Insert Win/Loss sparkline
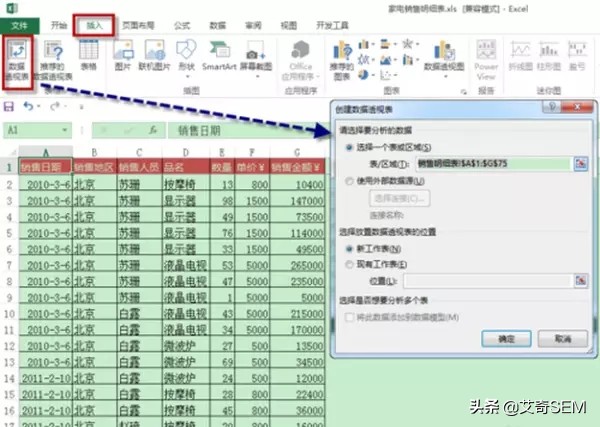Image resolution: width=600 pixels, height=427 pixels. pos(577,55)
